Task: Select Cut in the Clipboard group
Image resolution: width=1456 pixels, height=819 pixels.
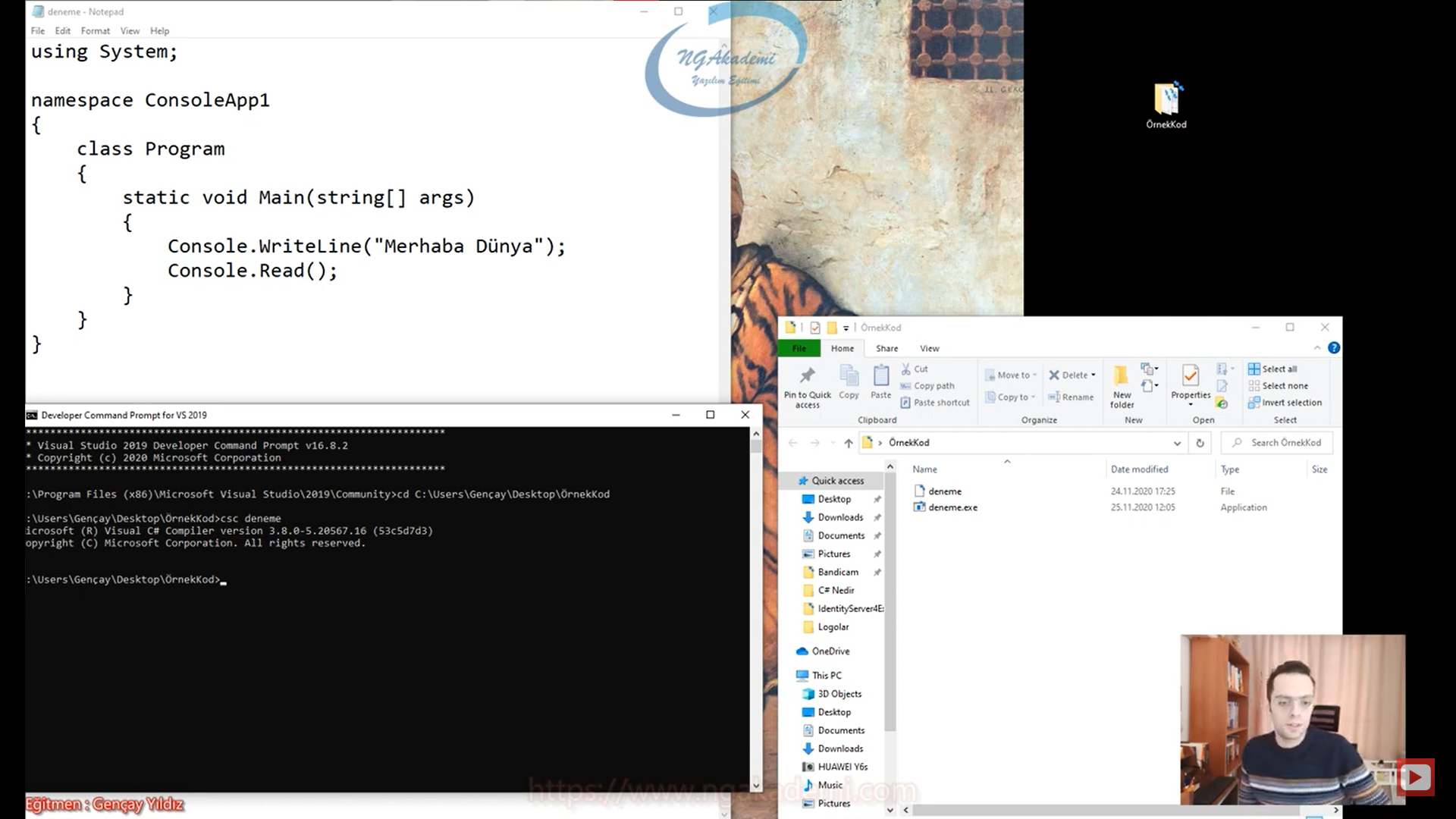Action: tap(914, 369)
